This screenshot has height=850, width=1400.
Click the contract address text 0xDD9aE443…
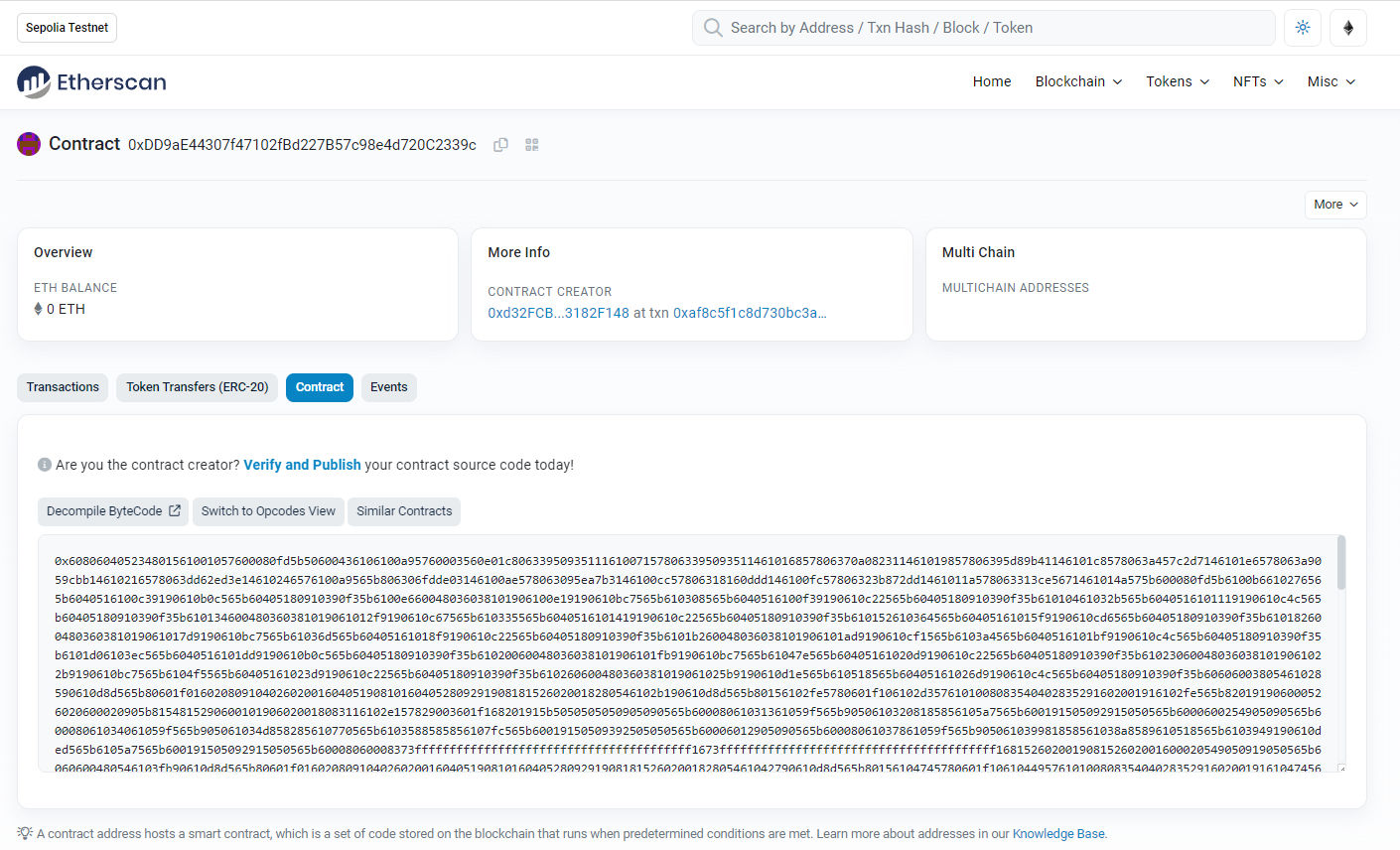(302, 145)
